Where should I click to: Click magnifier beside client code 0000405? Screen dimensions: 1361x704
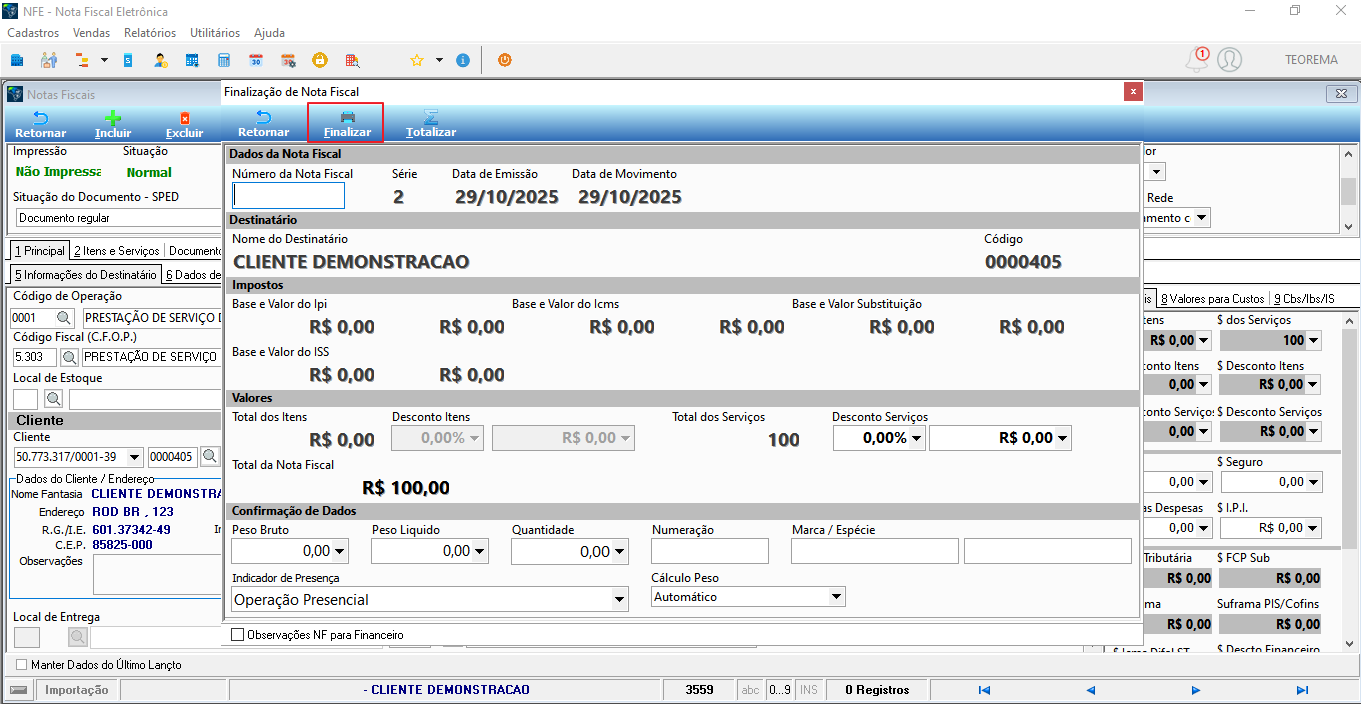click(x=210, y=456)
